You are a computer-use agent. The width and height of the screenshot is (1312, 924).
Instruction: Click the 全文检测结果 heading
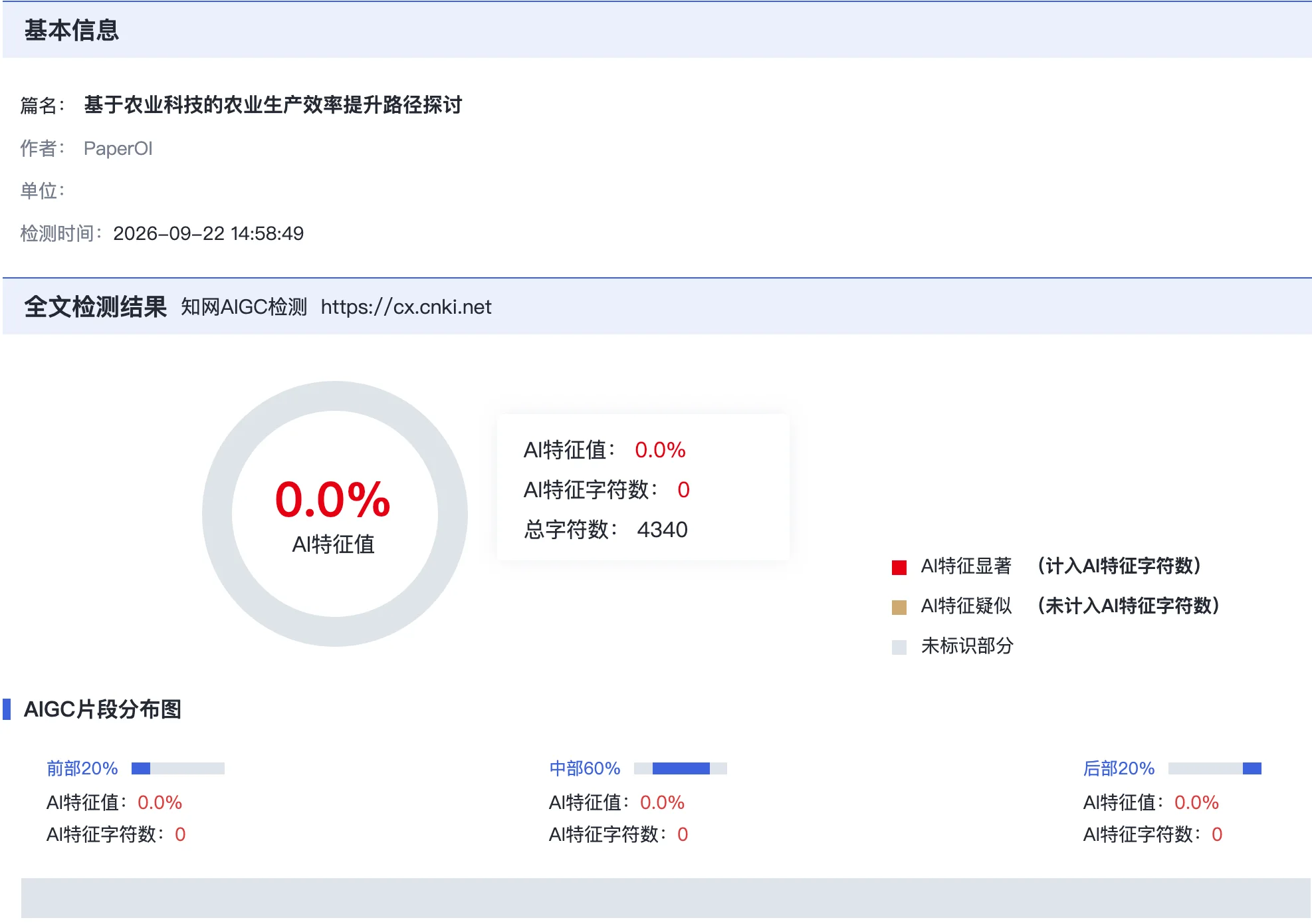click(x=96, y=306)
